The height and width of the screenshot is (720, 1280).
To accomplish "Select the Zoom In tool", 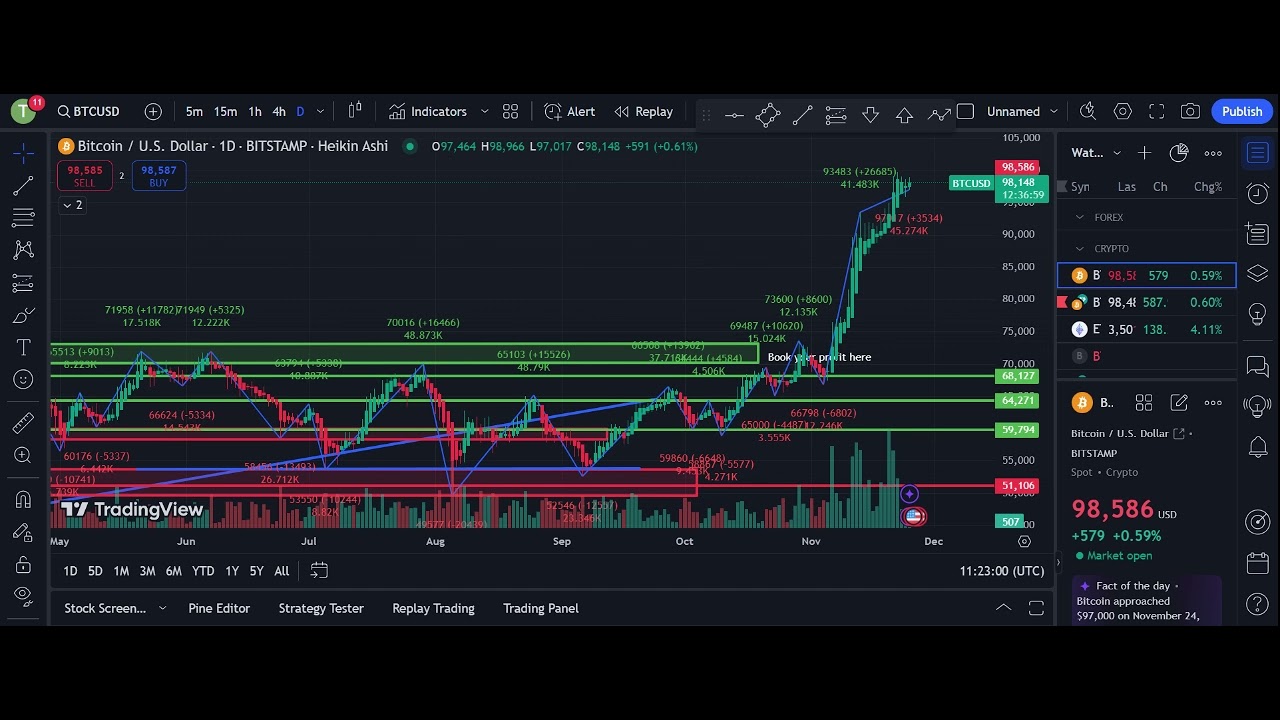I will (x=24, y=456).
